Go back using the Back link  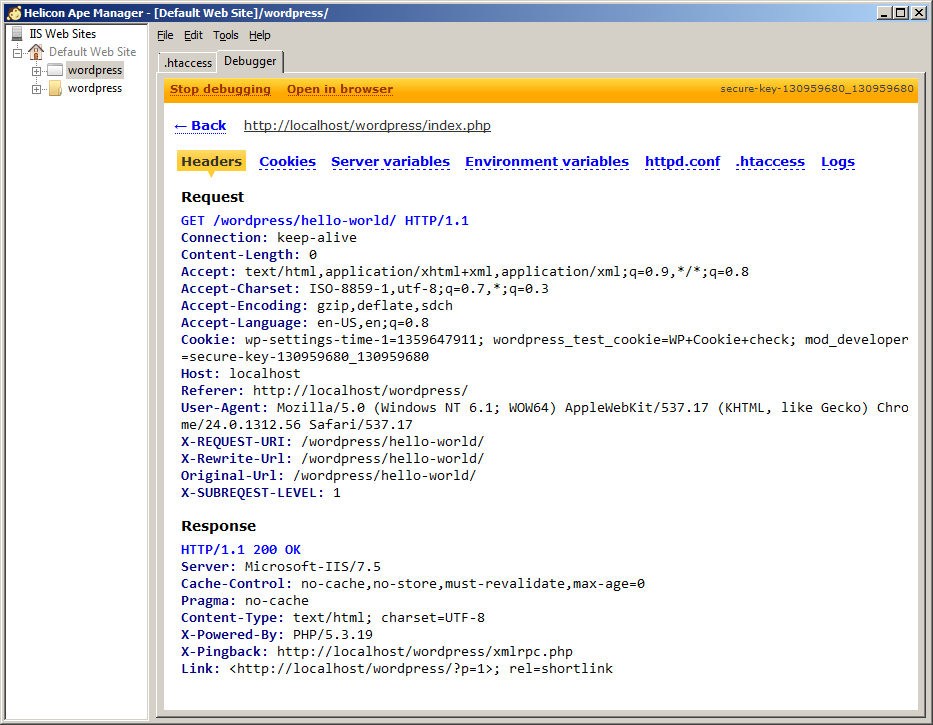coord(200,126)
